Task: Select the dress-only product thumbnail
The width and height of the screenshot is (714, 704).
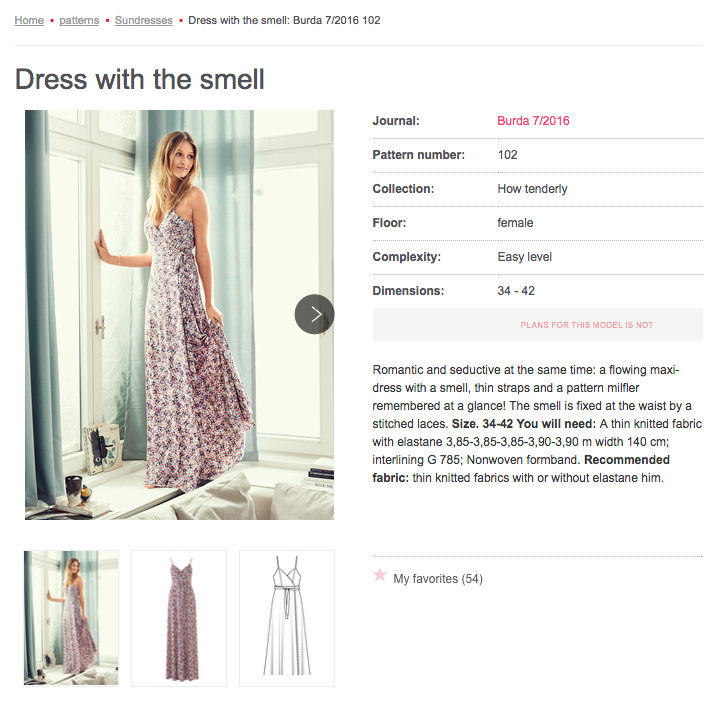Action: tap(179, 618)
